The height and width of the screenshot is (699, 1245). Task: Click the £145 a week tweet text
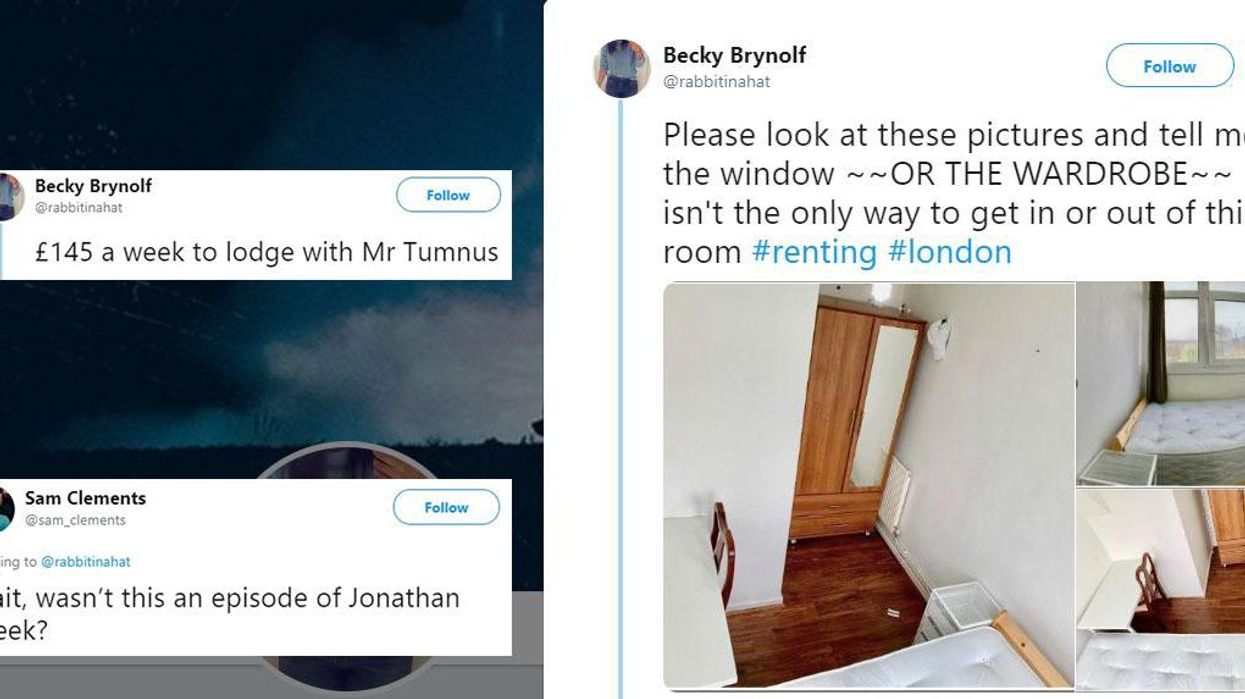tap(266, 252)
